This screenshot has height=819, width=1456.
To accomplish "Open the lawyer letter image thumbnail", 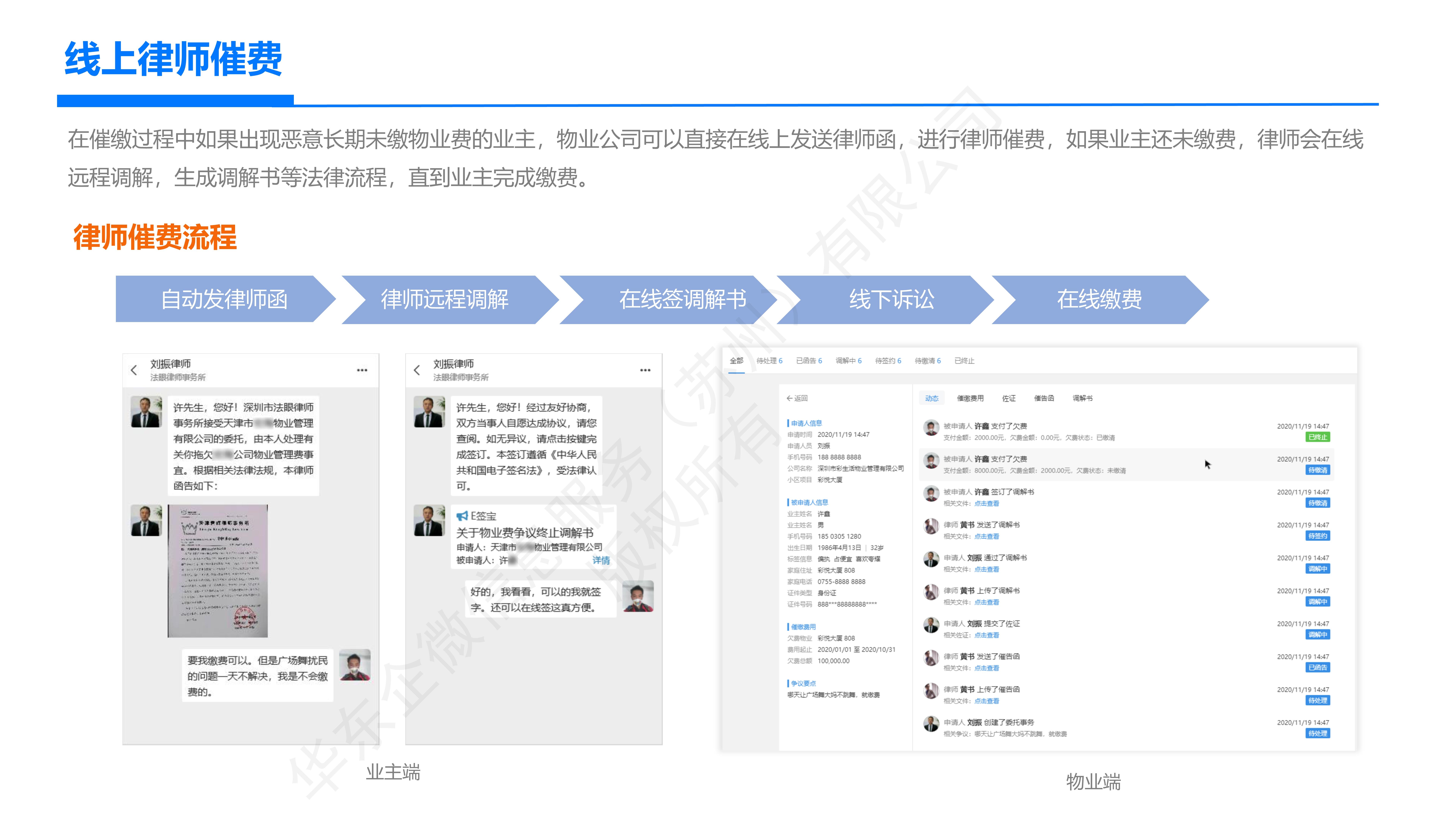I will point(218,571).
